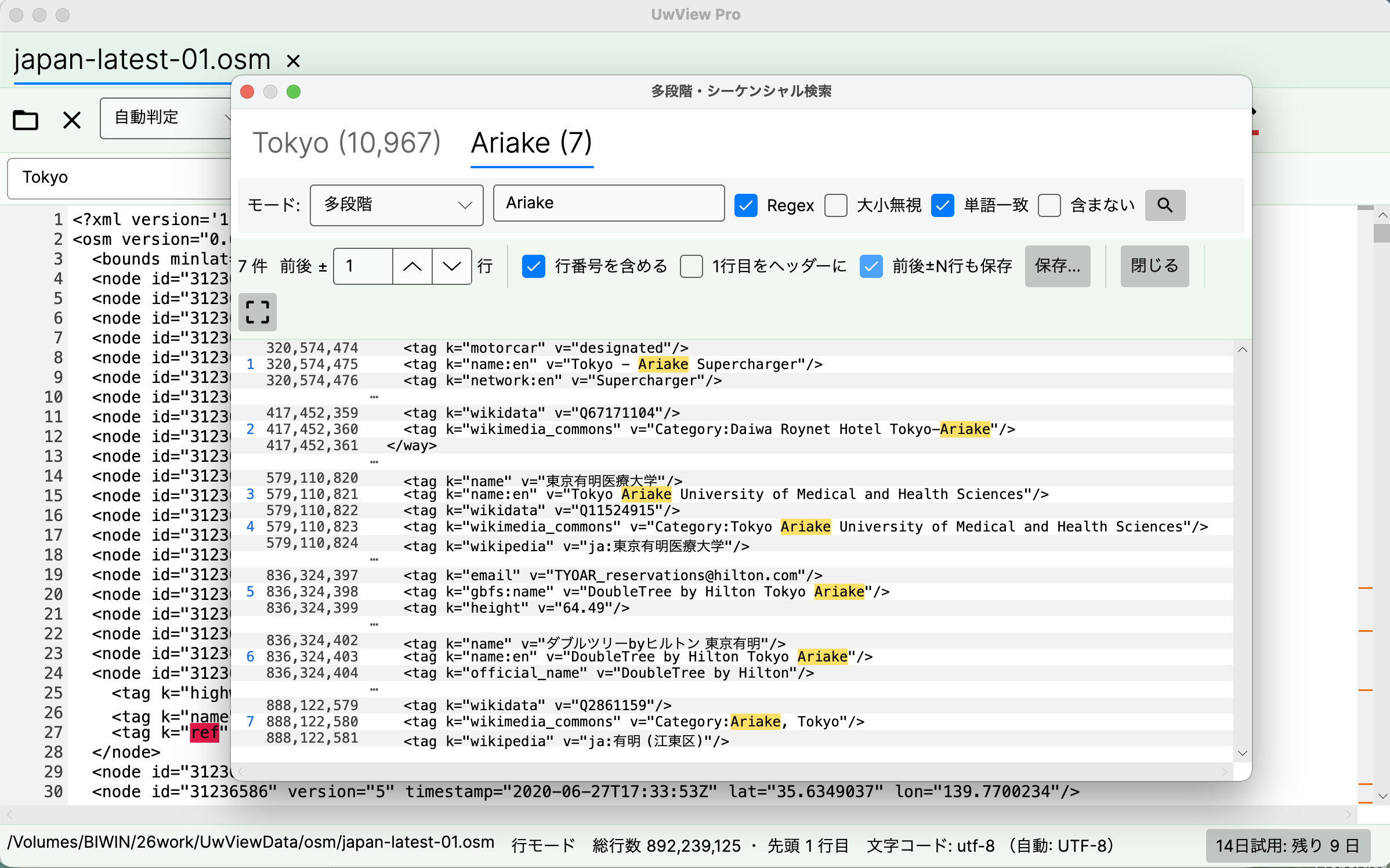Screen dimensions: 1390x868
Task: Click the highlighted ref text on line 27
Action: pyautogui.click(x=205, y=733)
